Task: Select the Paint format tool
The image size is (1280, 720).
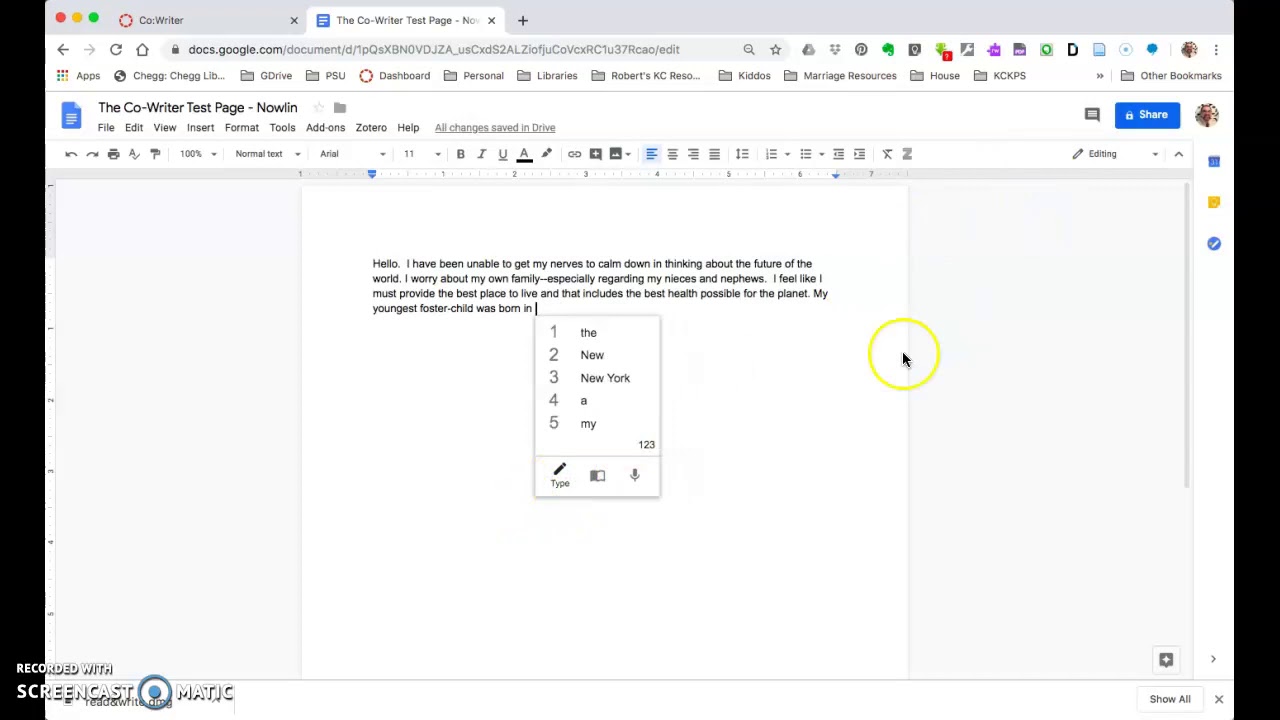Action: (x=155, y=154)
